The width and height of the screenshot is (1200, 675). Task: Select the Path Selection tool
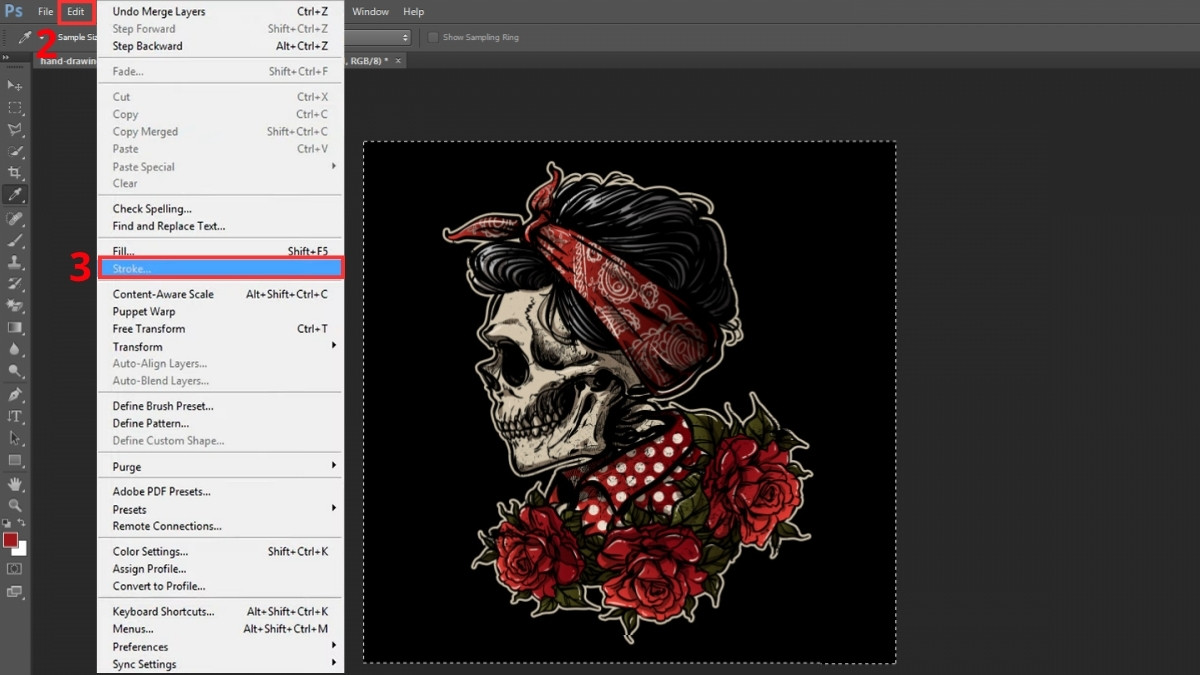click(x=15, y=439)
